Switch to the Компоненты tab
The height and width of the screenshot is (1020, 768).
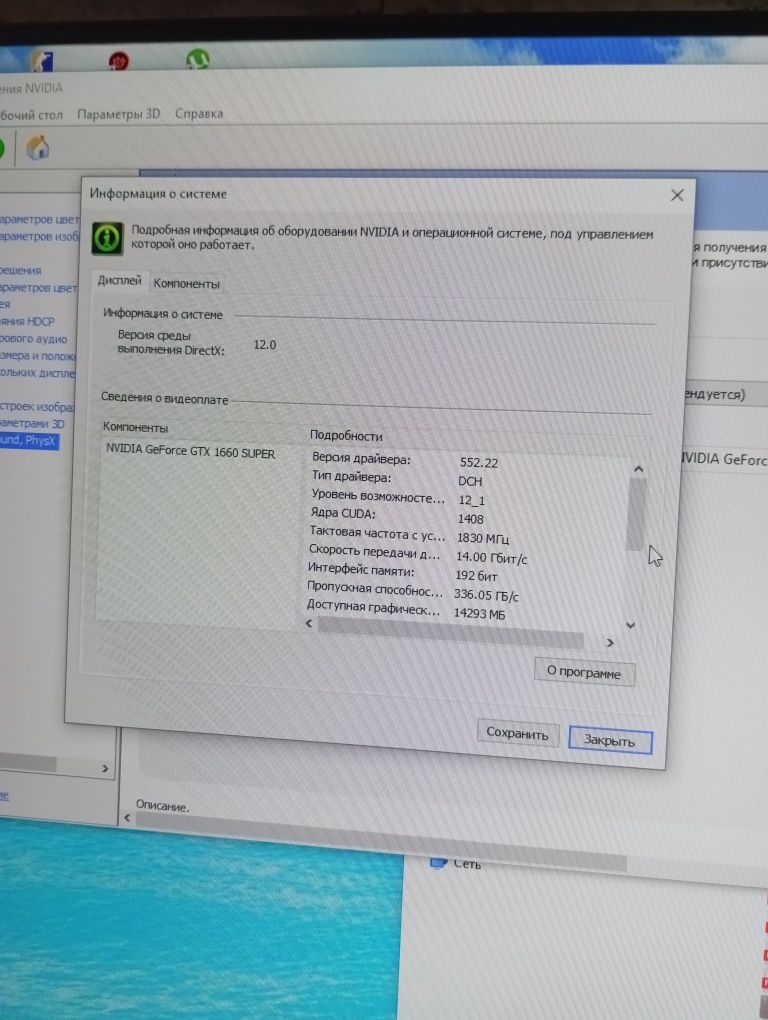pyautogui.click(x=187, y=284)
